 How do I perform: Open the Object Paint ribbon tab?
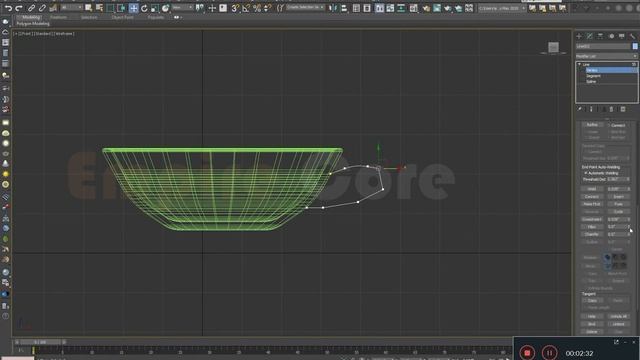point(122,18)
